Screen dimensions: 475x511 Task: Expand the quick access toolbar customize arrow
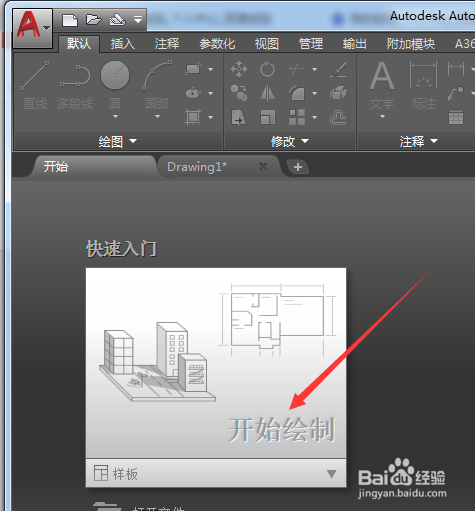(138, 20)
